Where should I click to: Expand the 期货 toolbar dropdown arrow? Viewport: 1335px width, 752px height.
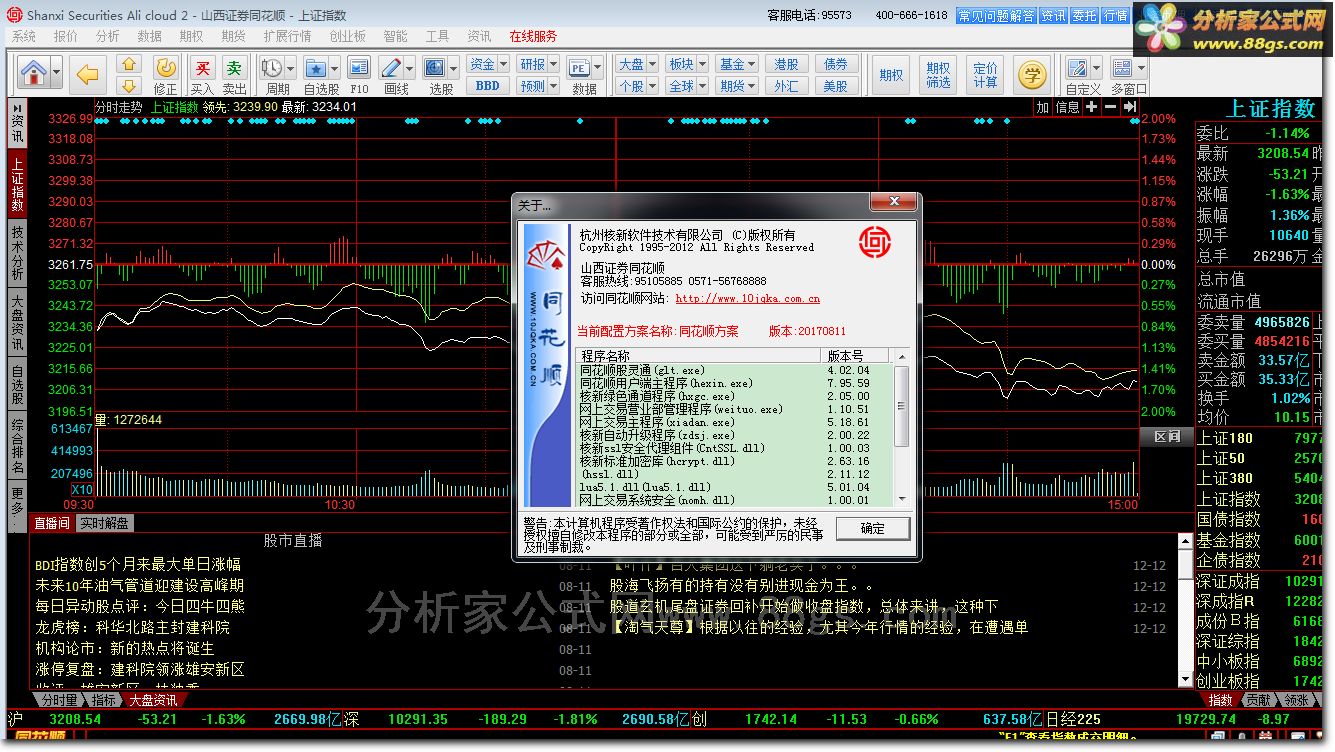tap(751, 86)
